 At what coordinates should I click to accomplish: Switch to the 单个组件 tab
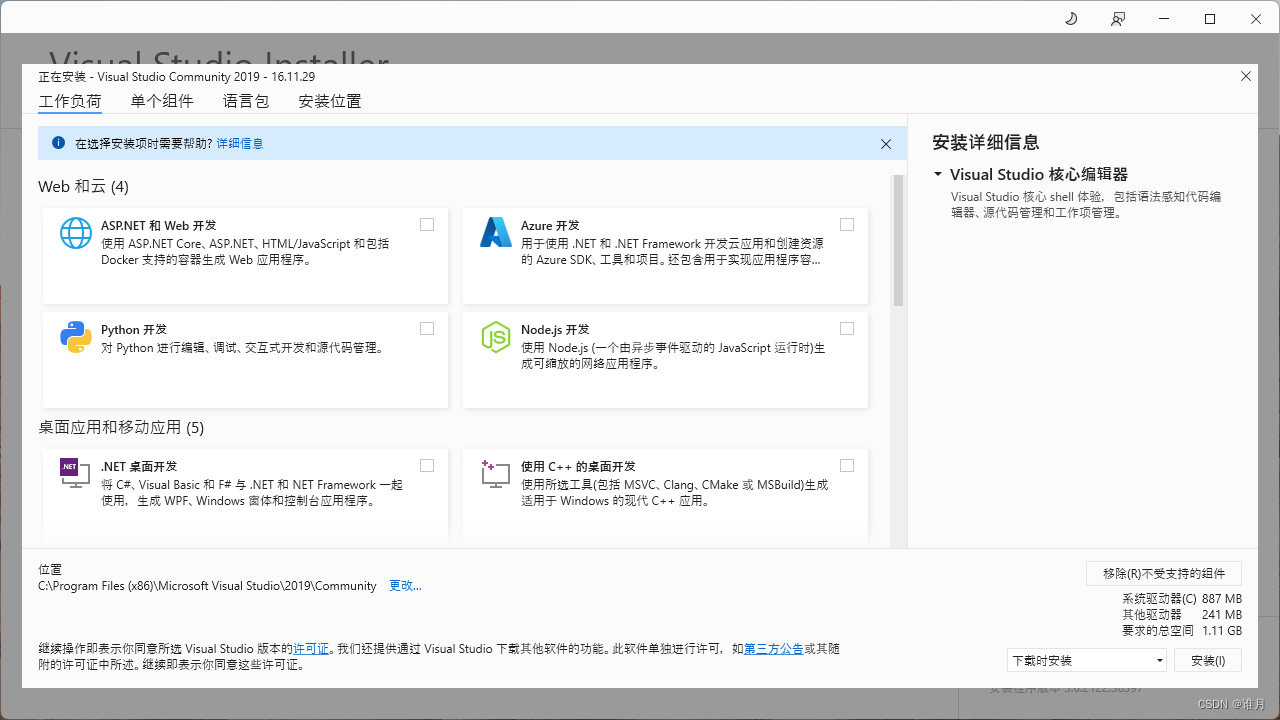coord(162,101)
